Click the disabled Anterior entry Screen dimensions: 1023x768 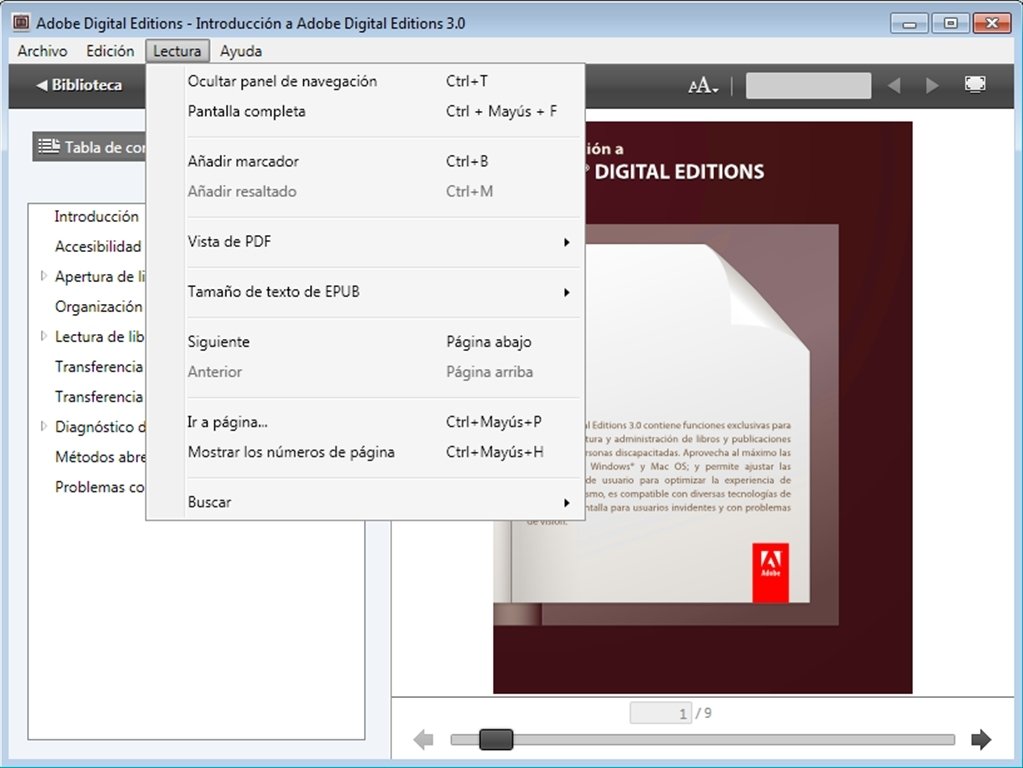tap(365, 372)
